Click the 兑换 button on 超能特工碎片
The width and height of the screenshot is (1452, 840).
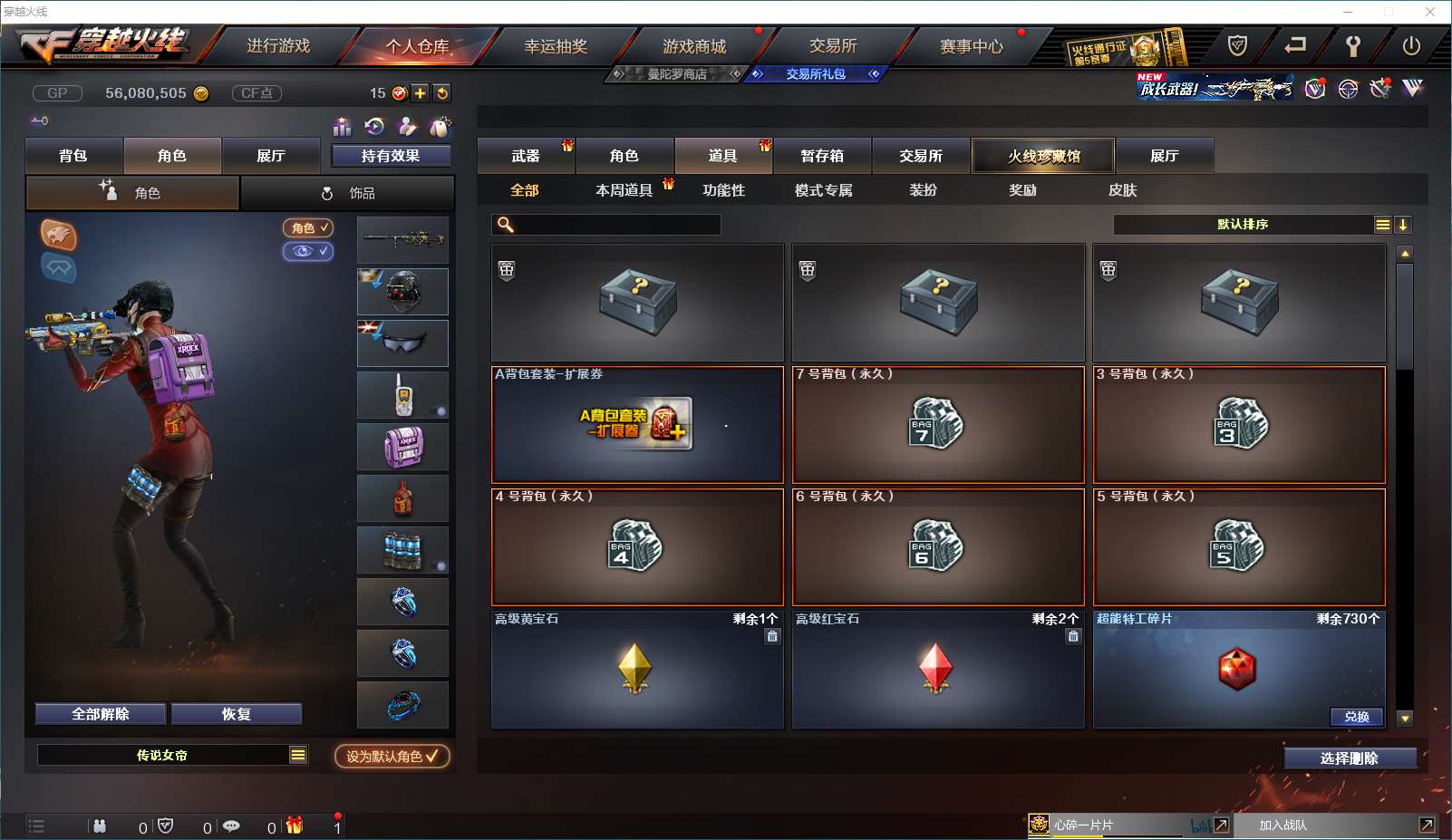tap(1357, 716)
